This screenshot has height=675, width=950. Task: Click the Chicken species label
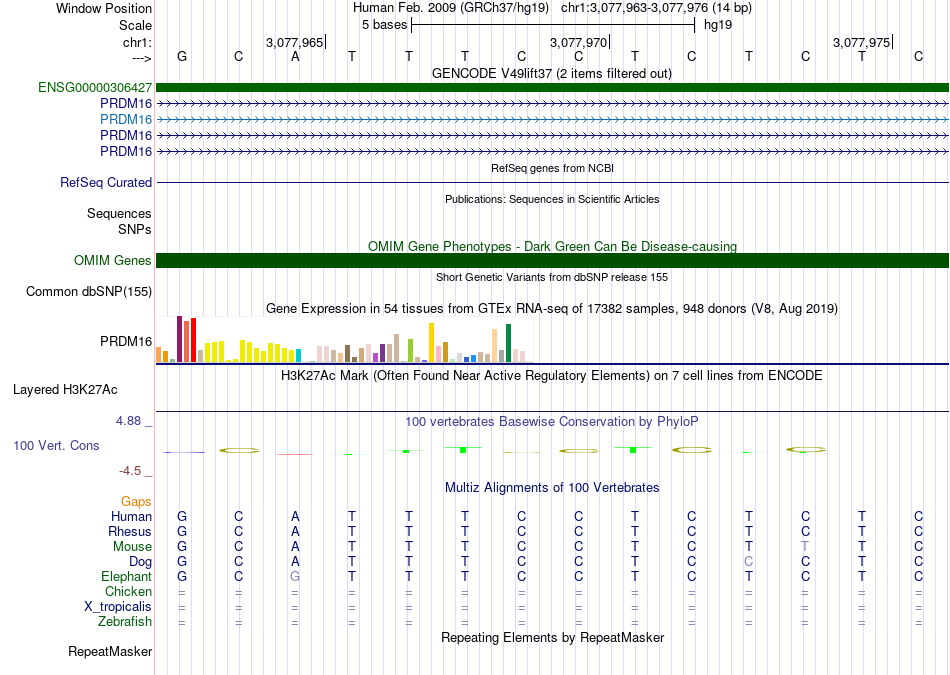pyautogui.click(x=128, y=591)
